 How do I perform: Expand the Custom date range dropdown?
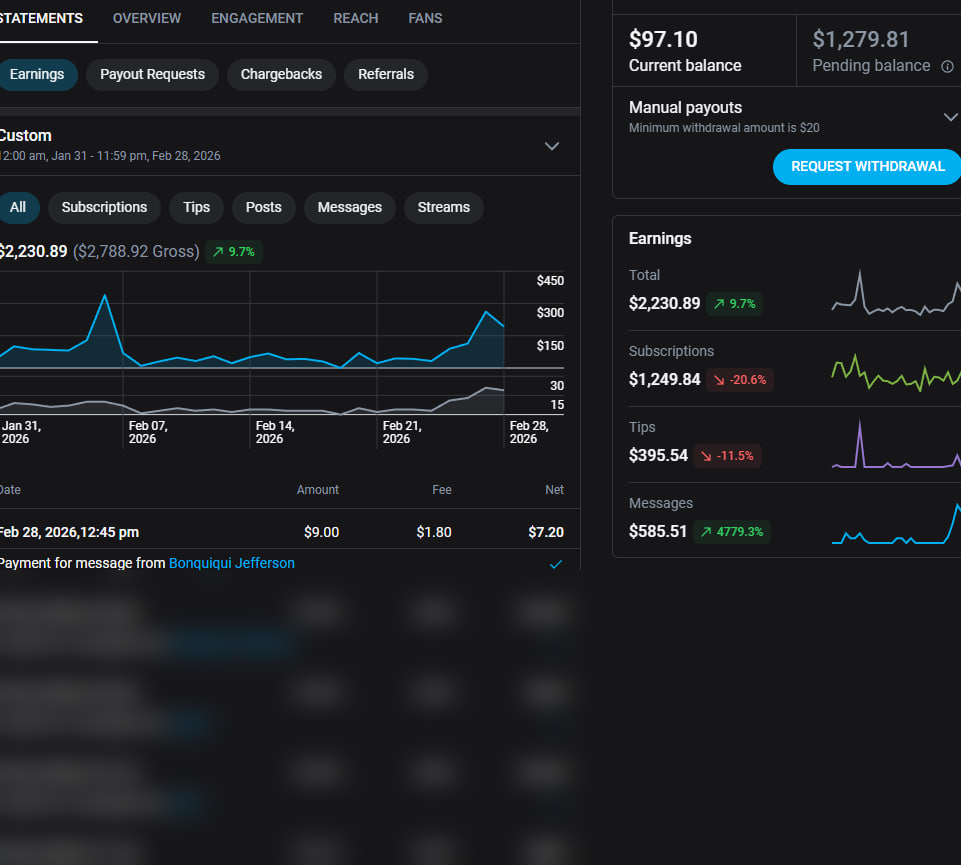551,146
